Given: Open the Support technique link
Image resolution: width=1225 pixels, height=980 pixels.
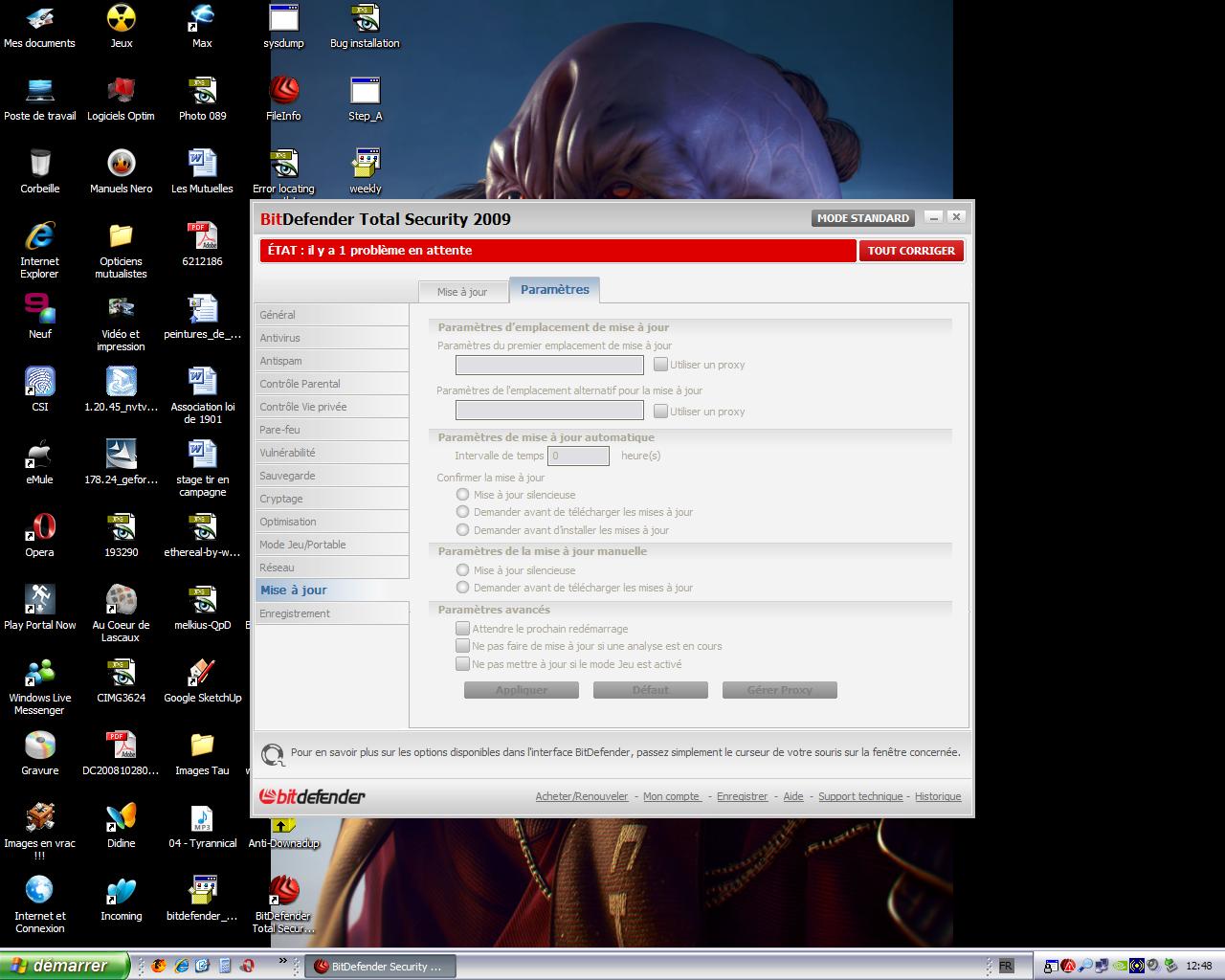Looking at the screenshot, I should (860, 796).
